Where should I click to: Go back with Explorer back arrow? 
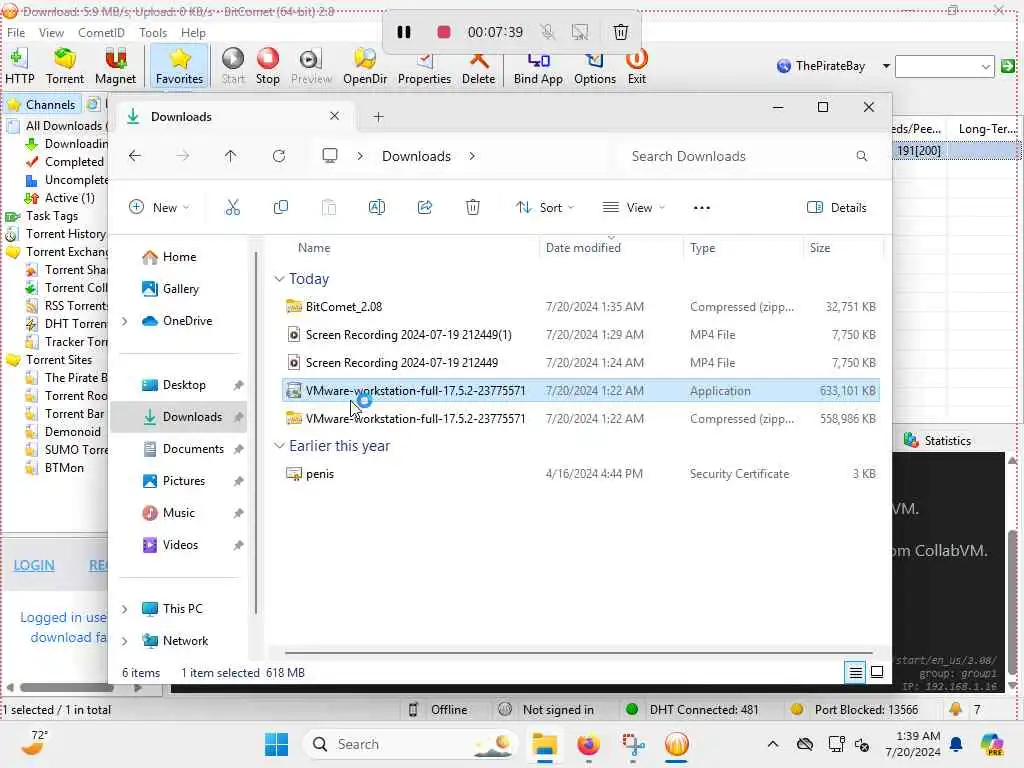click(135, 156)
